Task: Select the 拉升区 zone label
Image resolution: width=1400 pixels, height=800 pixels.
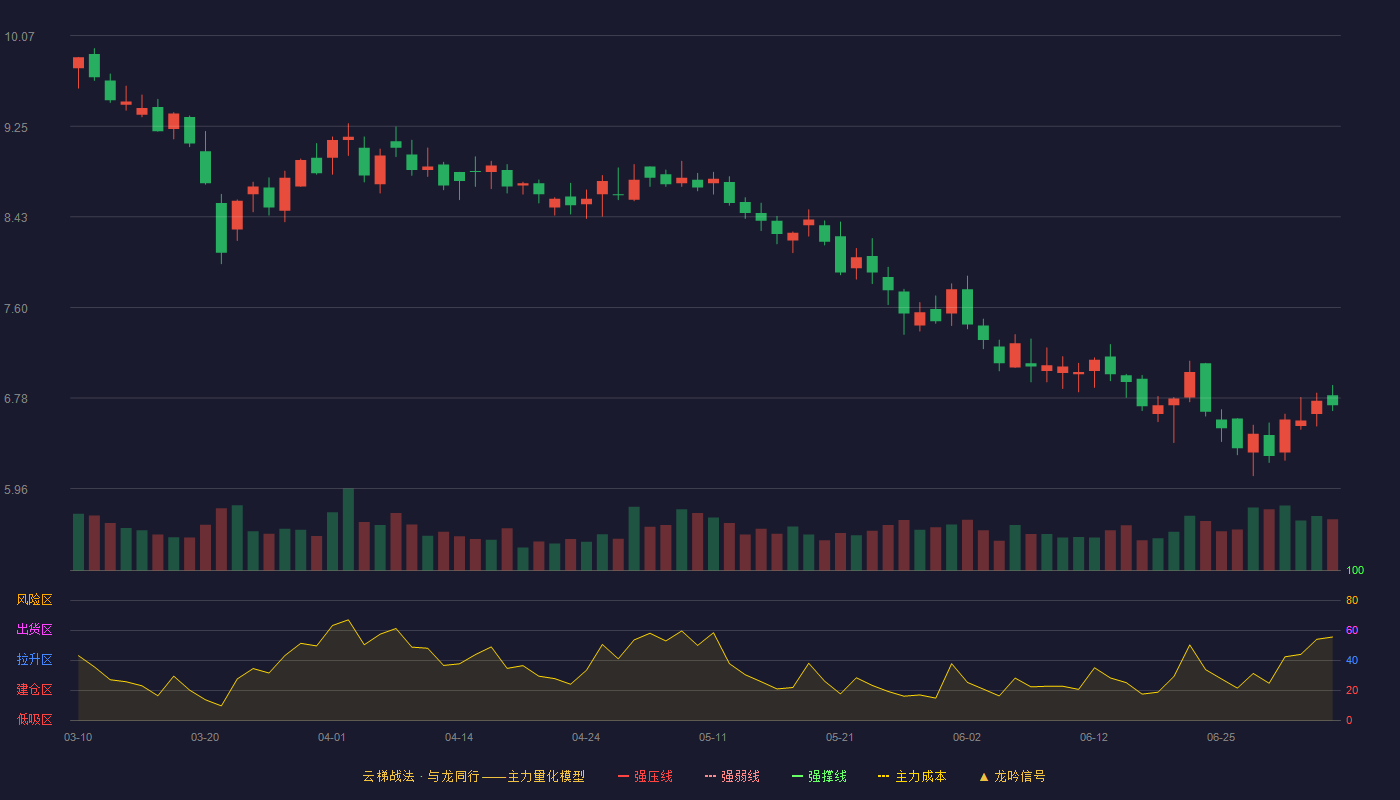Action: tap(34, 660)
